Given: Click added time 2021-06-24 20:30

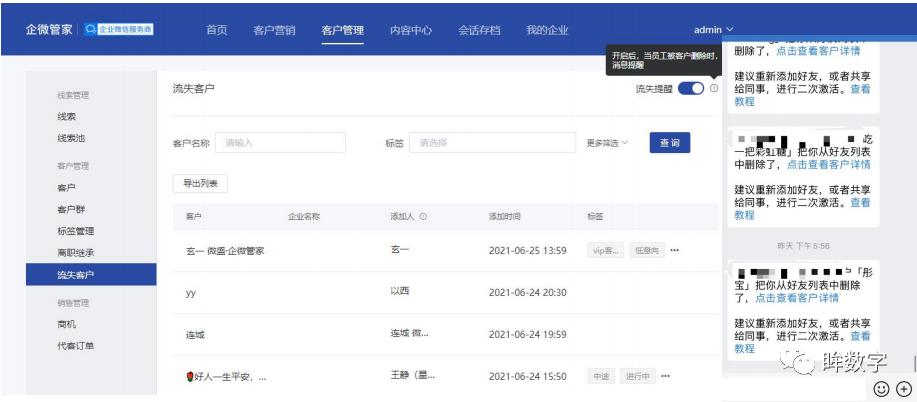Looking at the screenshot, I should pyautogui.click(x=528, y=293).
